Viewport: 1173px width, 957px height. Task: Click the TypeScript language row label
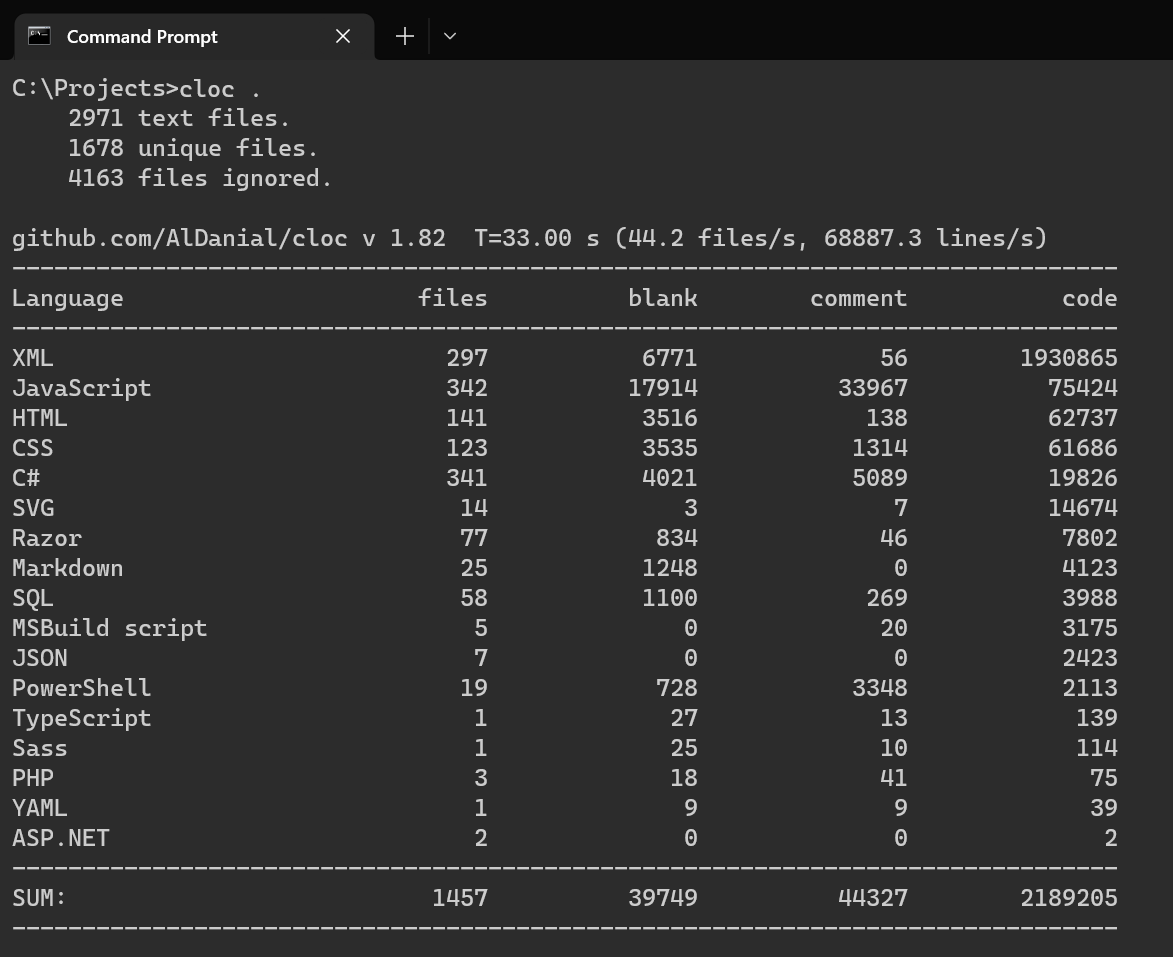[x=82, y=718]
